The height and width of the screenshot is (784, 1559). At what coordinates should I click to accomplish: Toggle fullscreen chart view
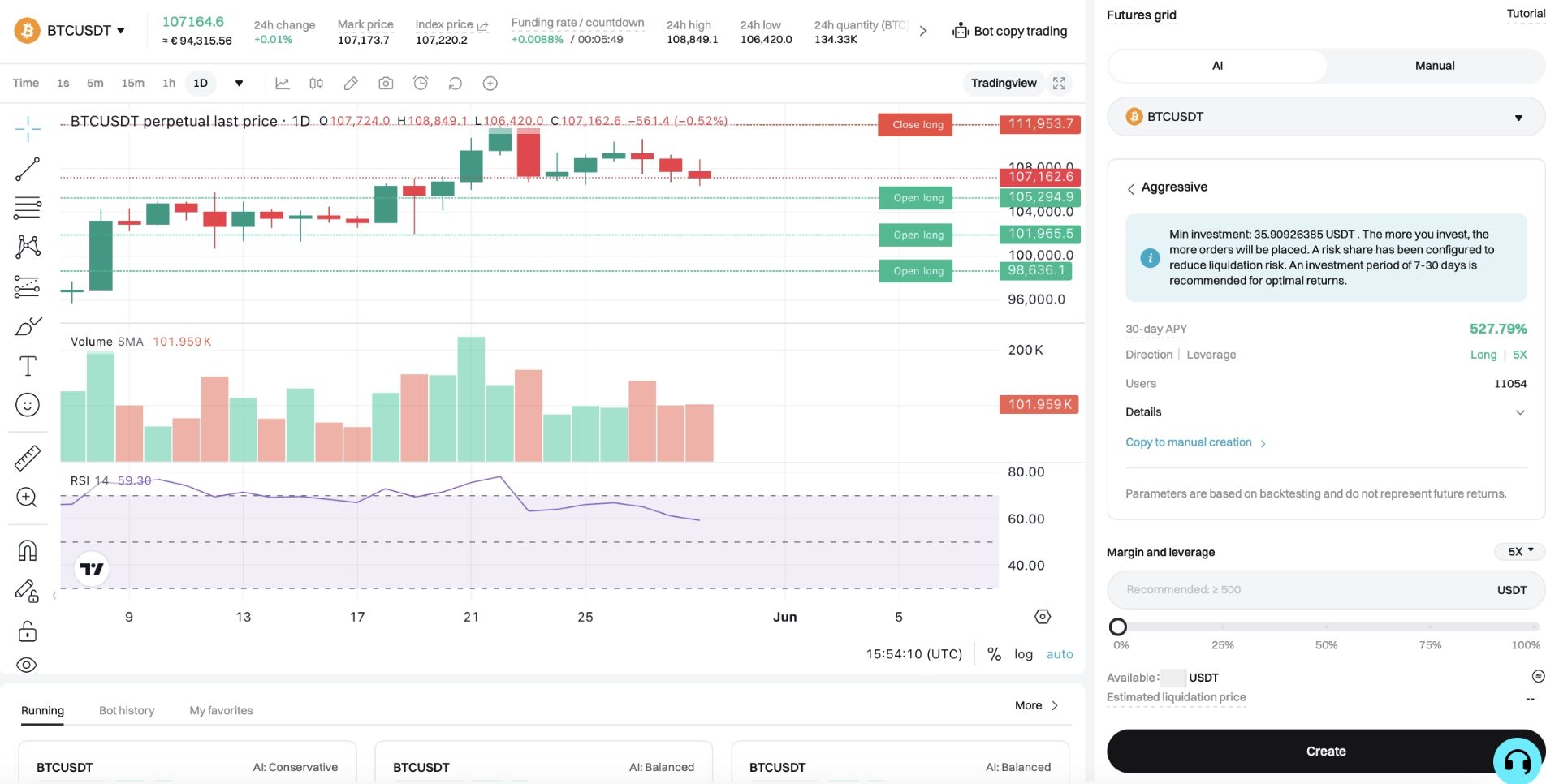[1059, 83]
